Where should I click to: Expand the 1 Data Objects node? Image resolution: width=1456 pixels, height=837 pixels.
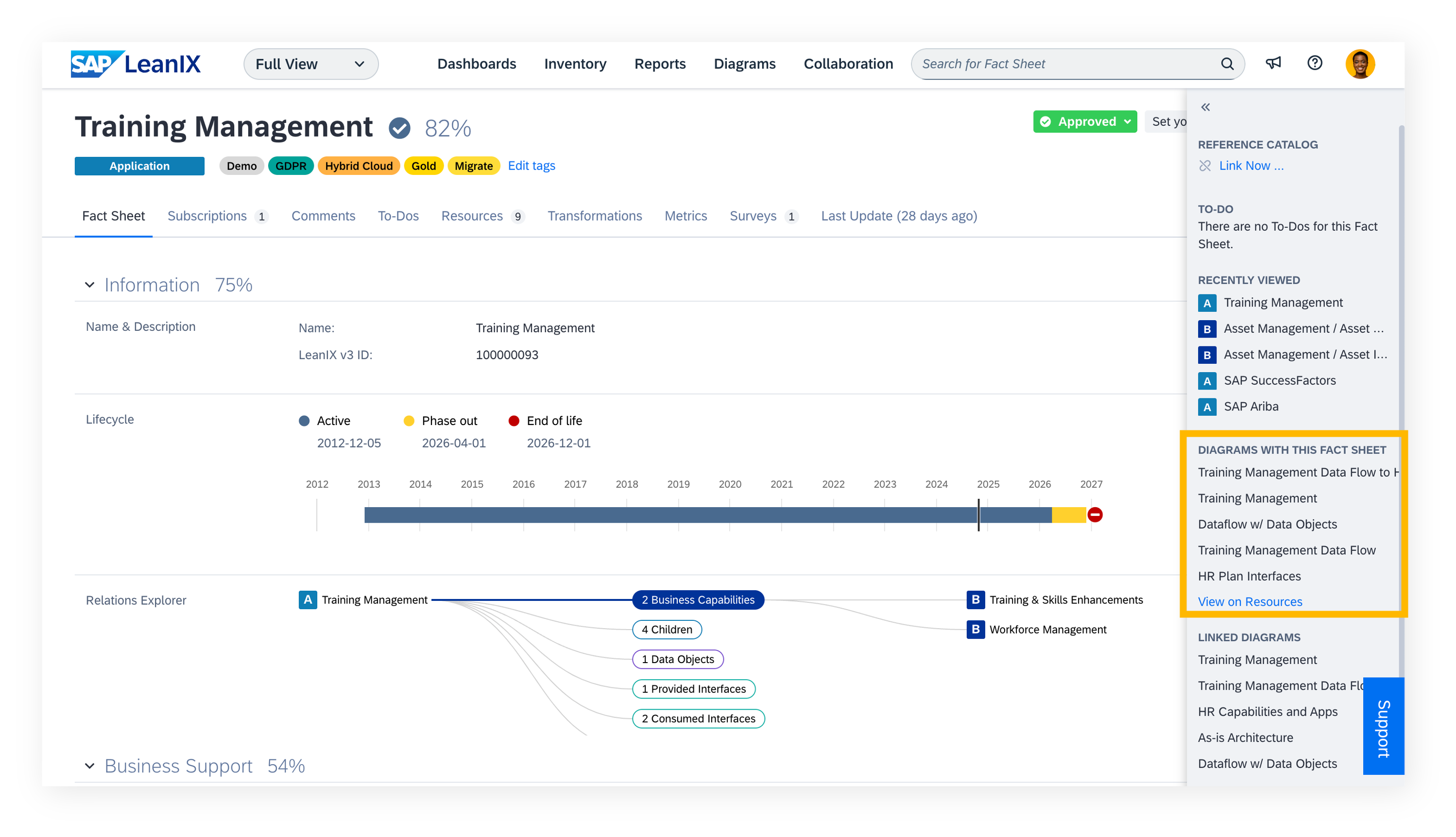[678, 659]
